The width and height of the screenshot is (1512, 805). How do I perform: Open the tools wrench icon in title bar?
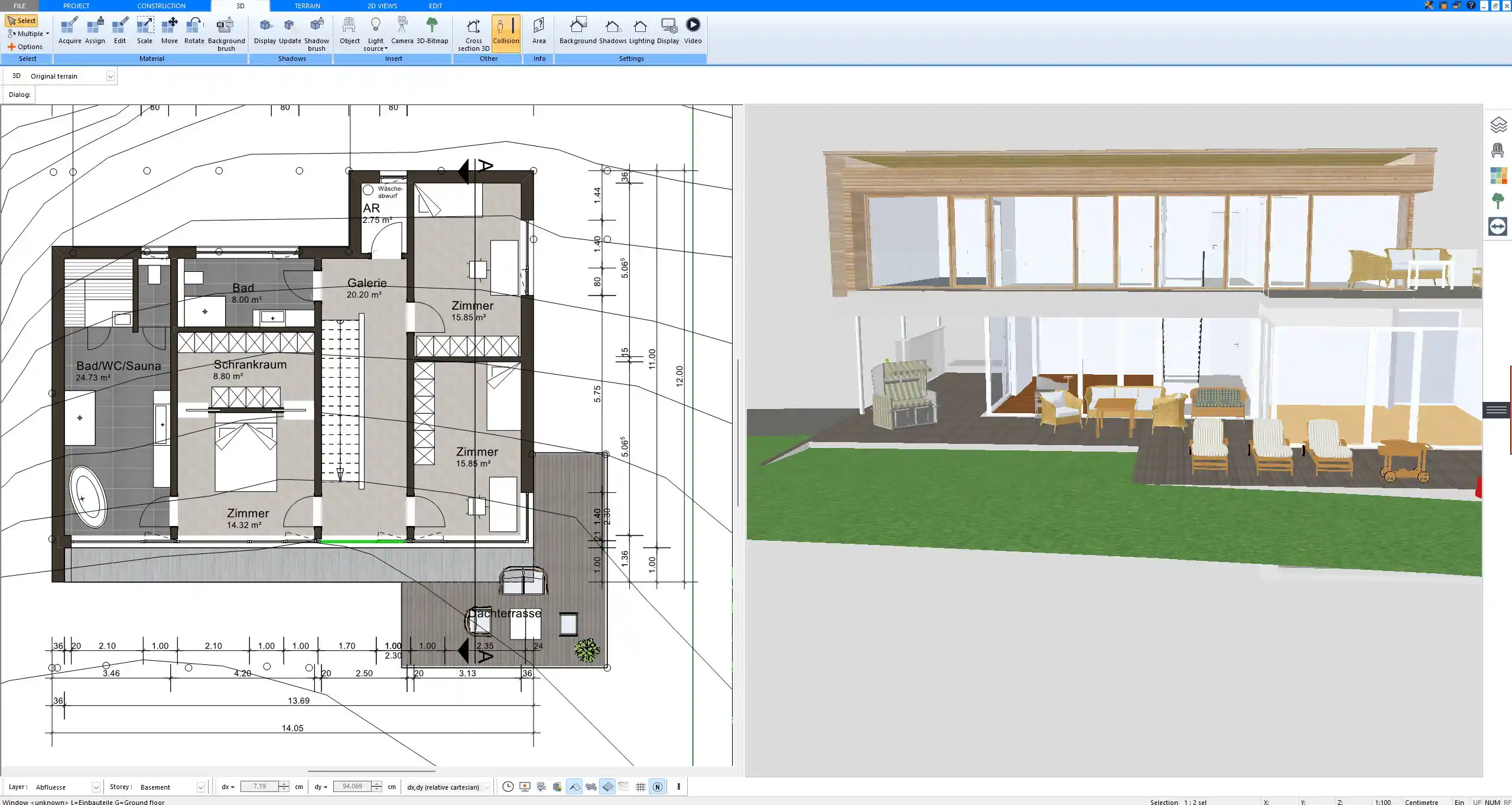(x=1429, y=5)
